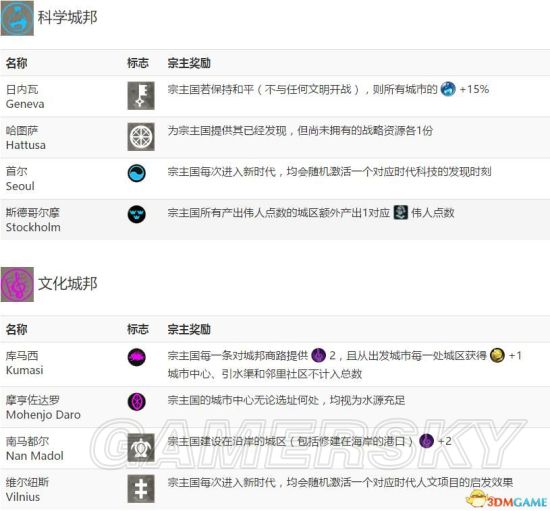This screenshot has width=550, height=511.
Task: Select the Kumasi name cell
Action: click(25, 363)
